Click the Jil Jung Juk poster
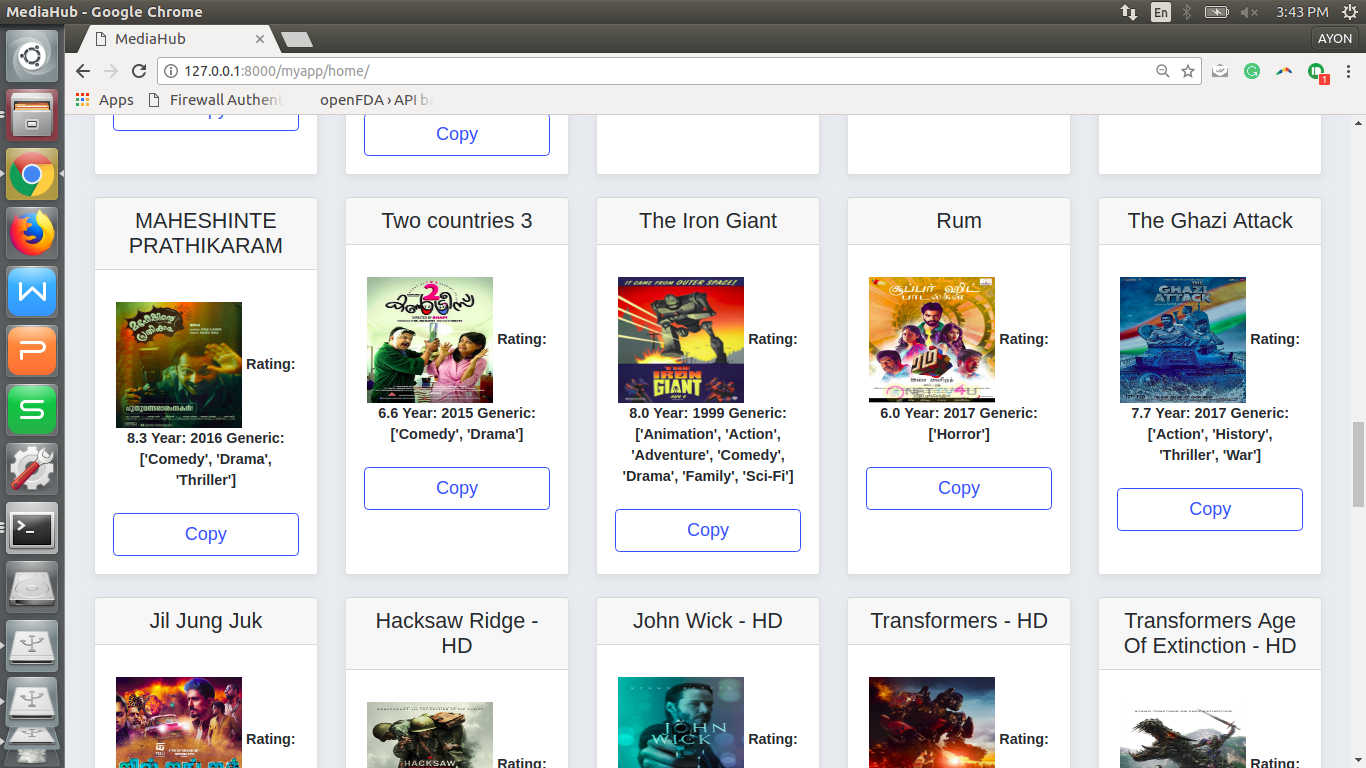This screenshot has height=768, width=1366. pos(179,722)
